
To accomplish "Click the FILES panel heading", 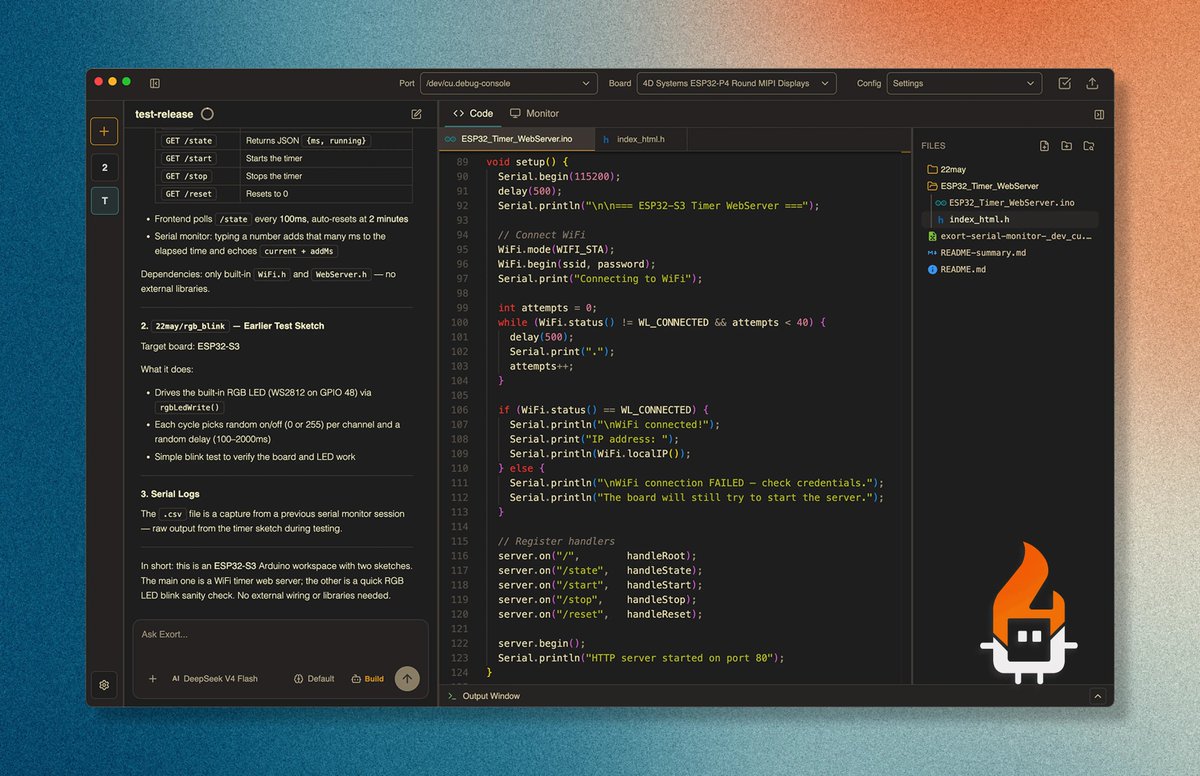I will pyautogui.click(x=933, y=146).
